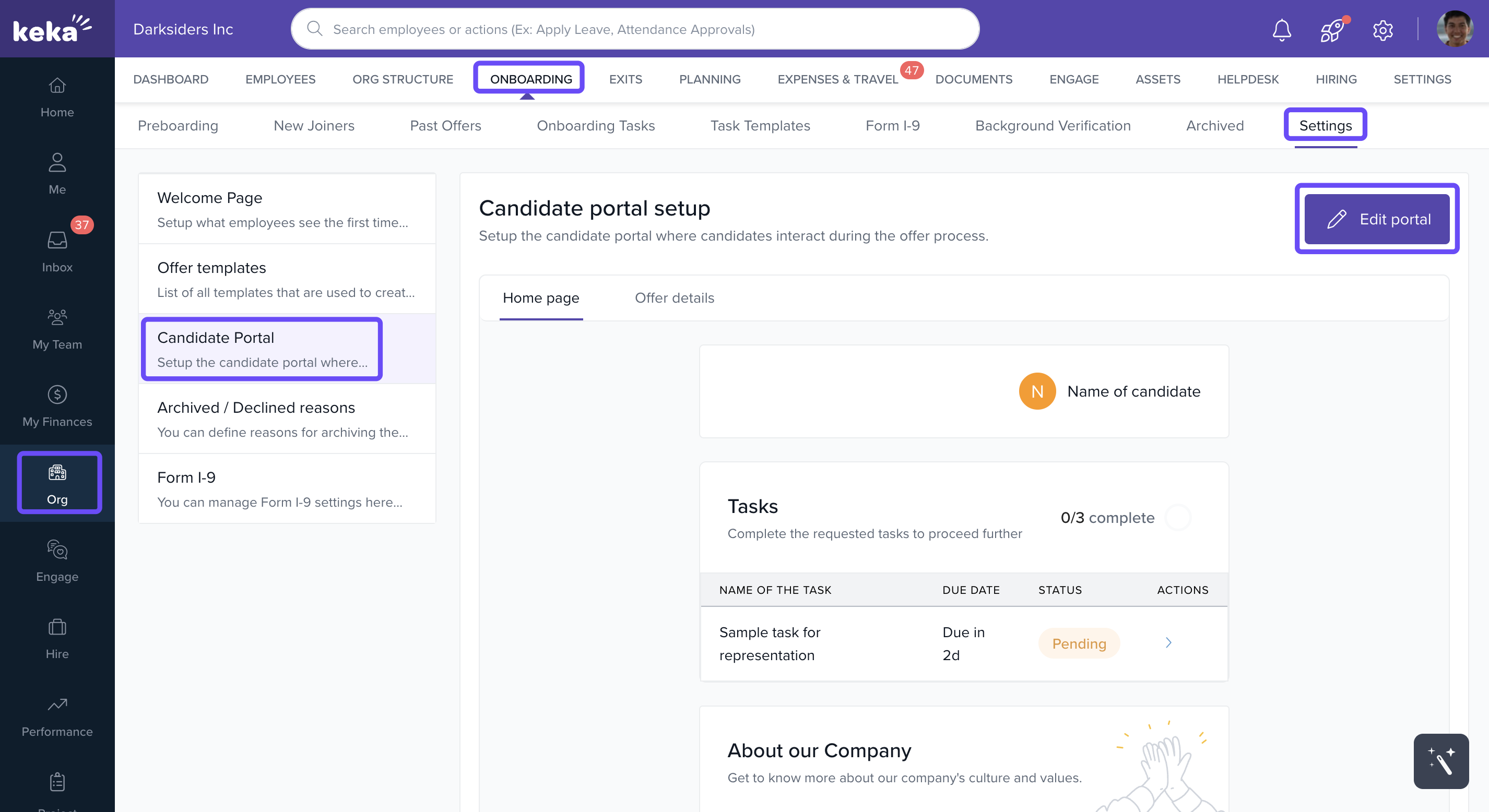1489x812 pixels.
Task: Click the rocket icon in header
Action: tap(1332, 30)
